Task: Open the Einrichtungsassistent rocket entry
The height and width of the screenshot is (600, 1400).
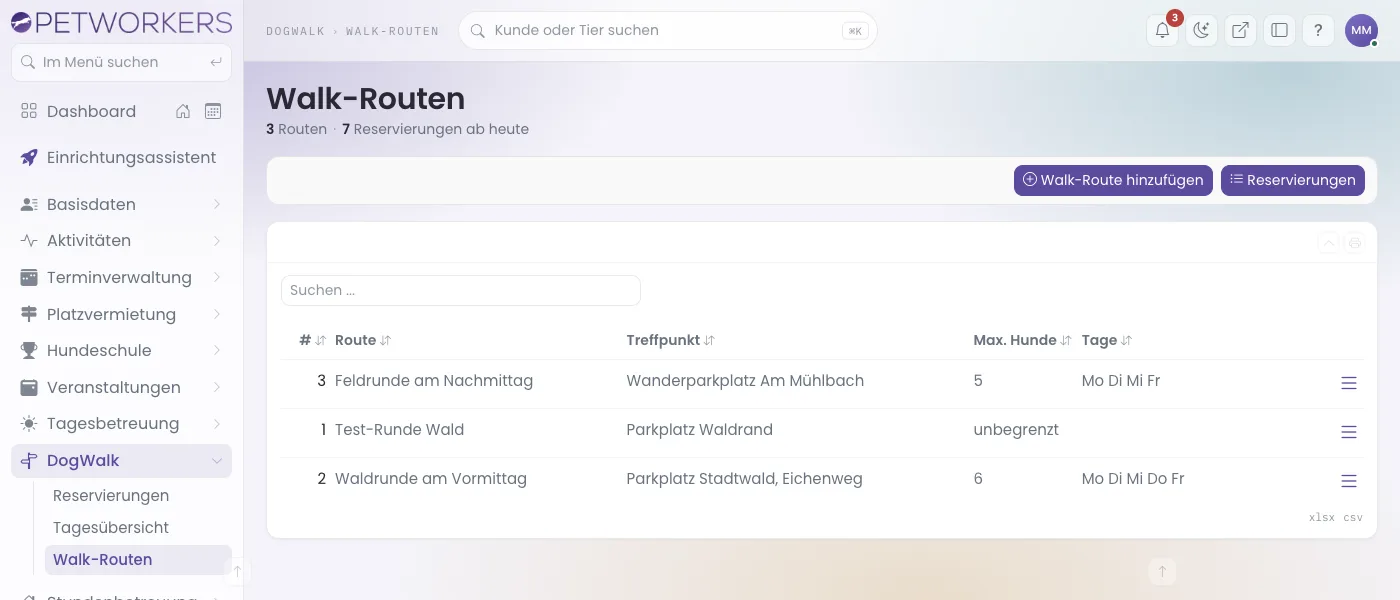Action: tap(121, 157)
